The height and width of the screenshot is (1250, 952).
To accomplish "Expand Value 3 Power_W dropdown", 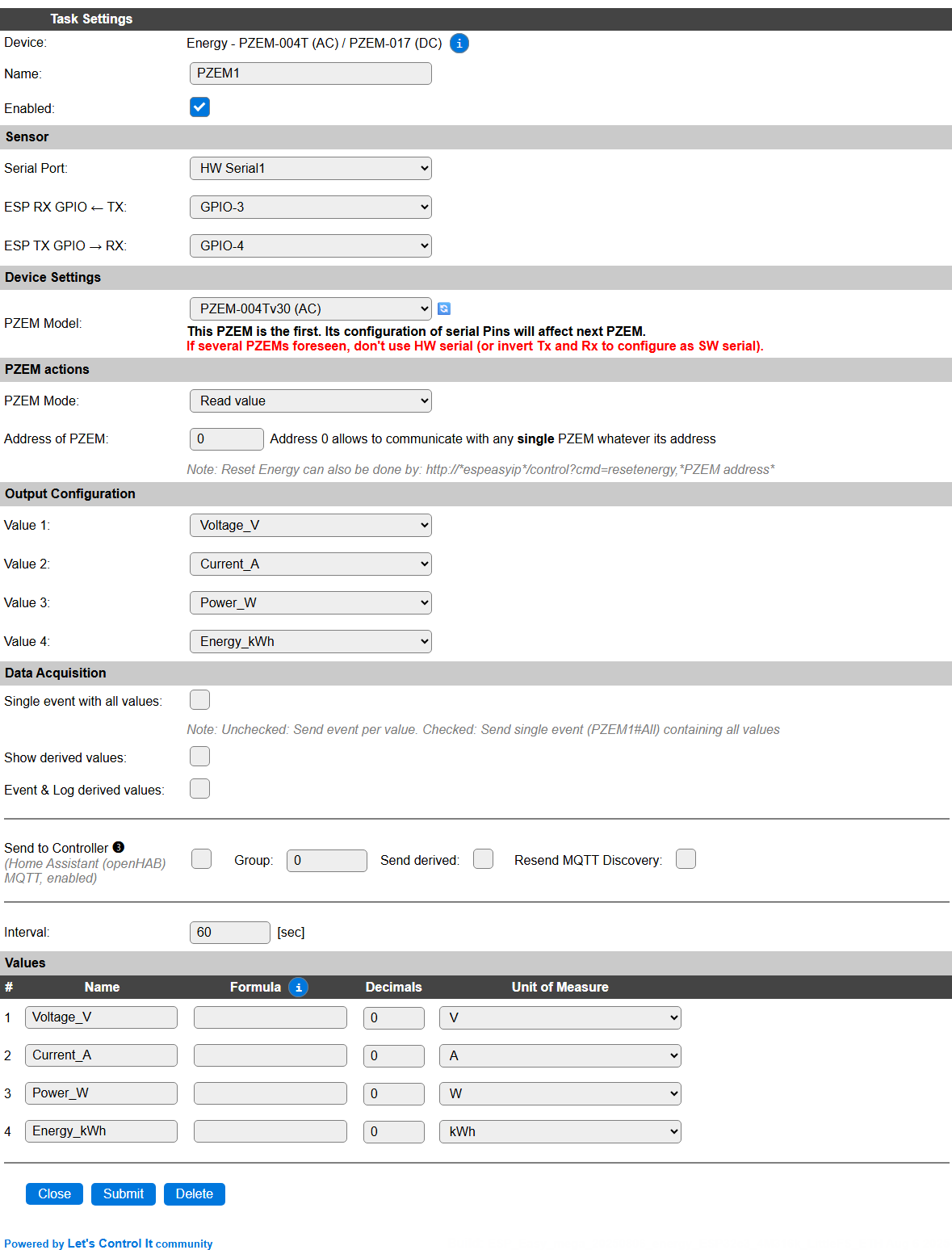I will click(311, 602).
